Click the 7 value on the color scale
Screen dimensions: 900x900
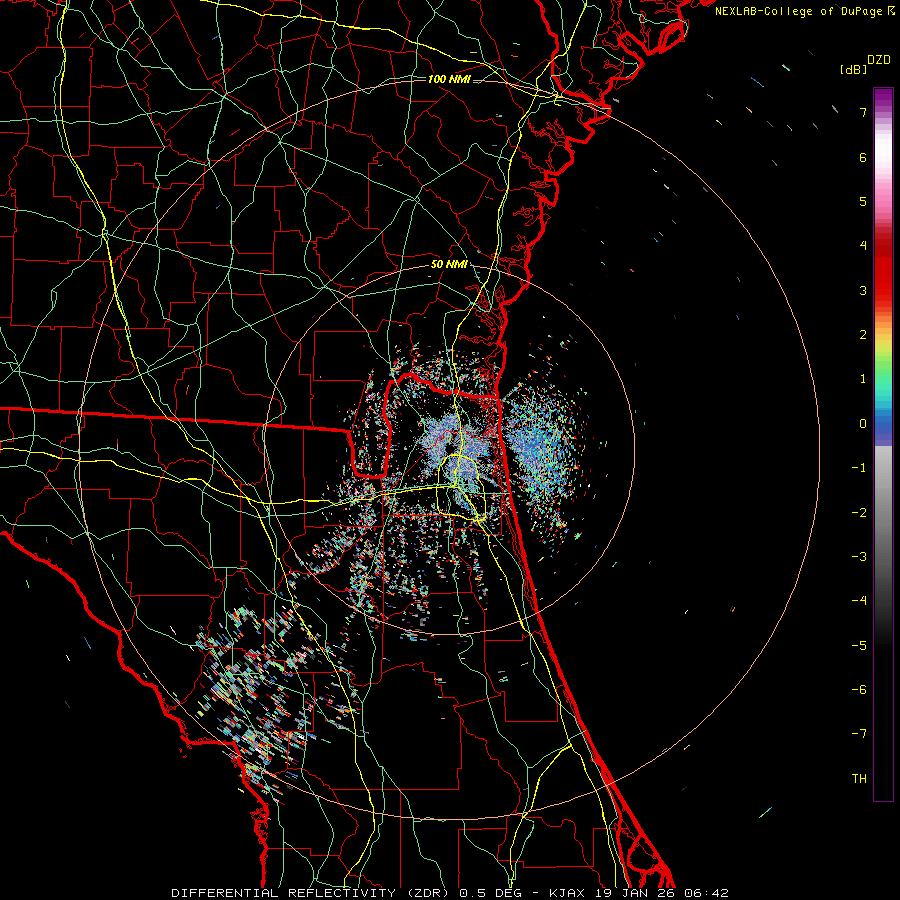863,113
